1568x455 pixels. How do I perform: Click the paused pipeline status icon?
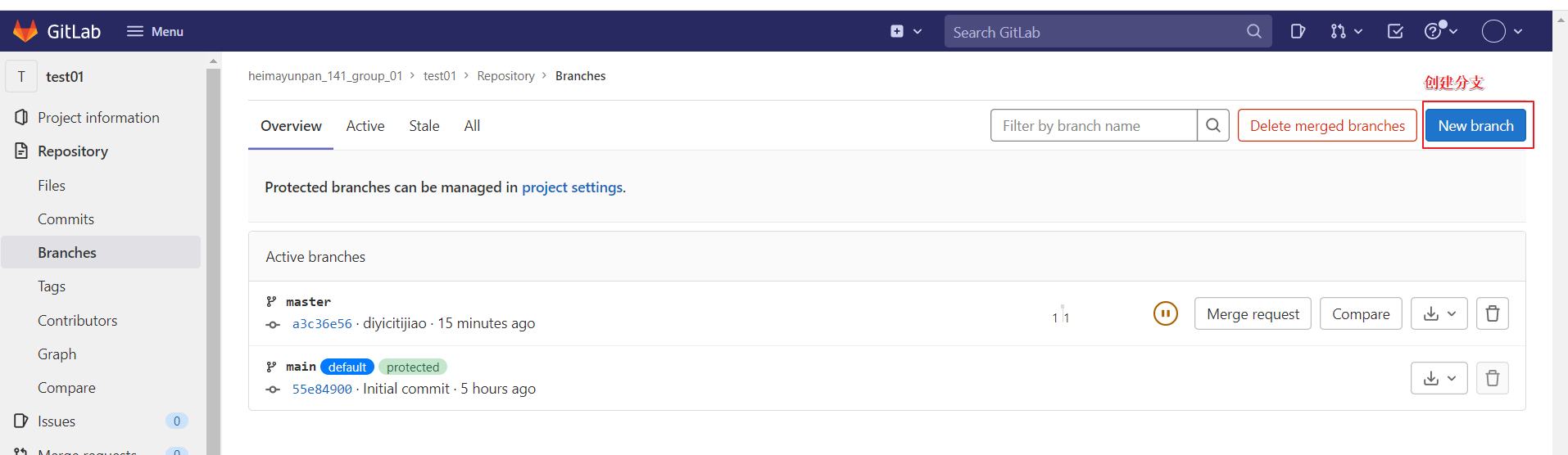[x=1165, y=313]
